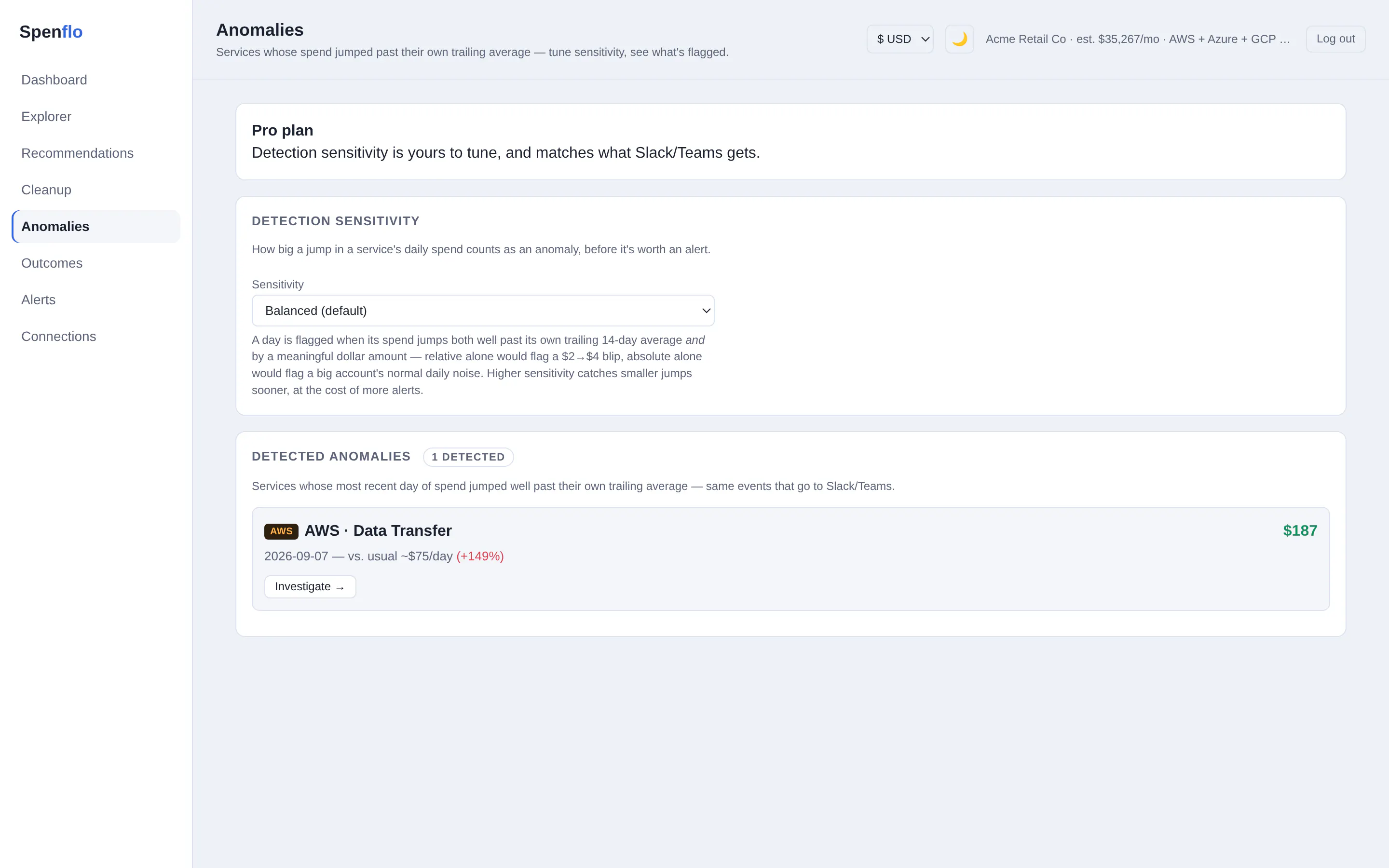Click the AWS badge on Data Transfer anomaly
The height and width of the screenshot is (868, 1389).
coord(281,531)
